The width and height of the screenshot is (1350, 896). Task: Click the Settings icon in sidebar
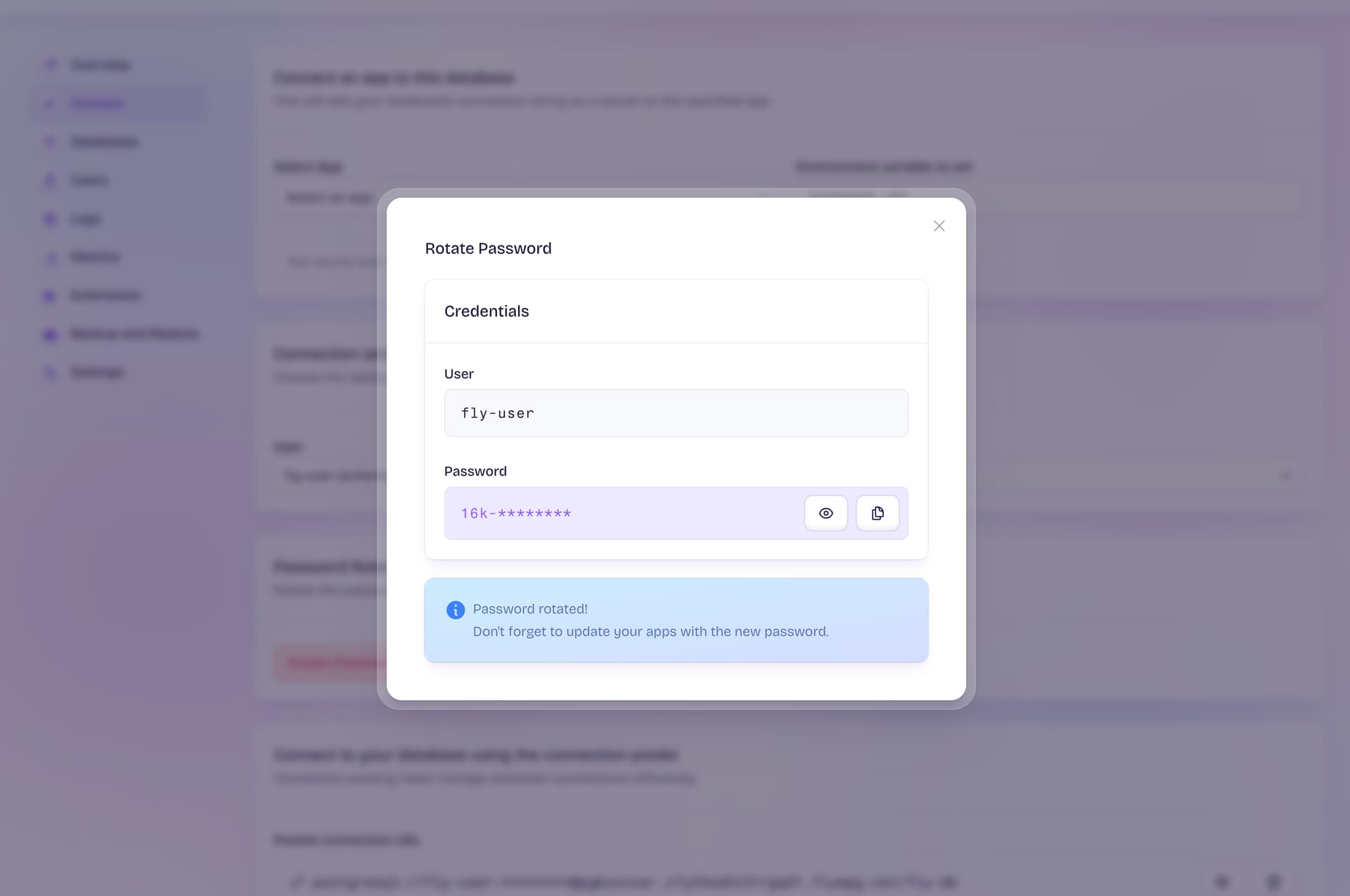50,372
